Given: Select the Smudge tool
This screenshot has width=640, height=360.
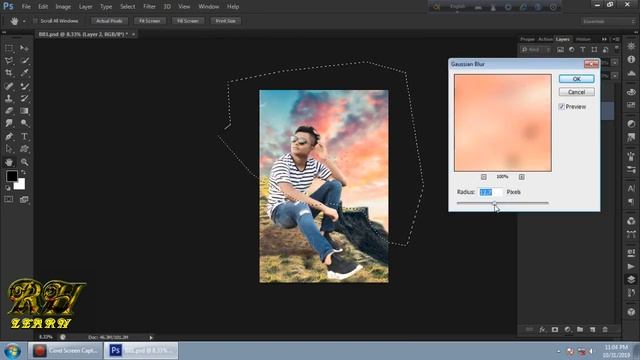Looking at the screenshot, I should [9, 123].
